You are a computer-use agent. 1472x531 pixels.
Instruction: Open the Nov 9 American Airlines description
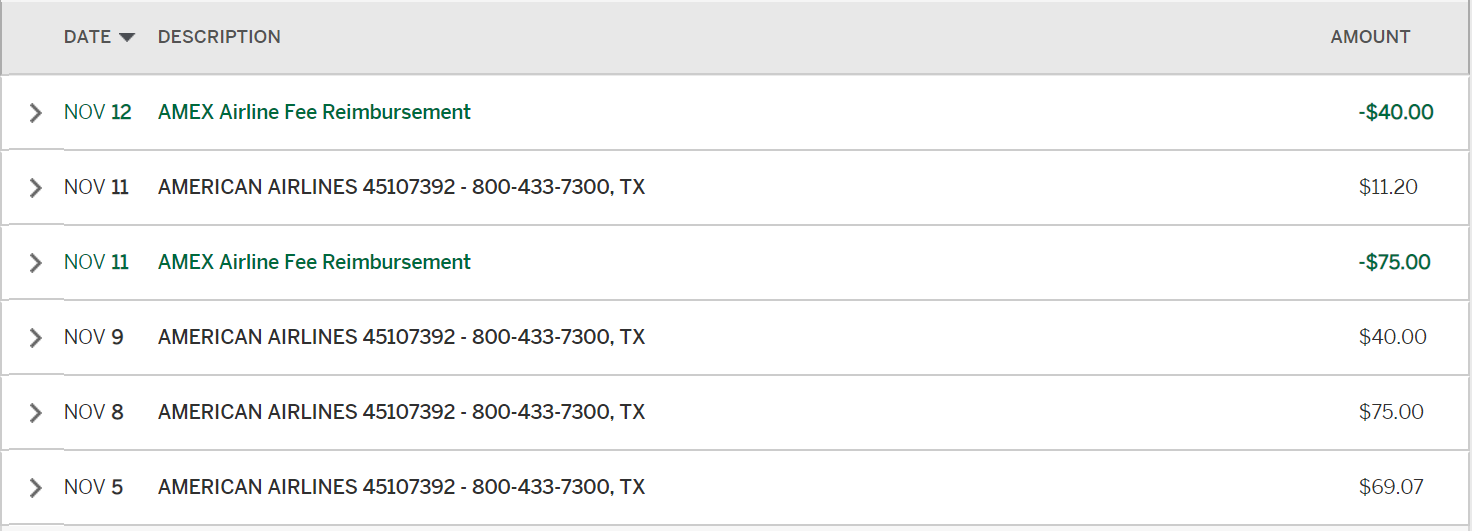[401, 337]
